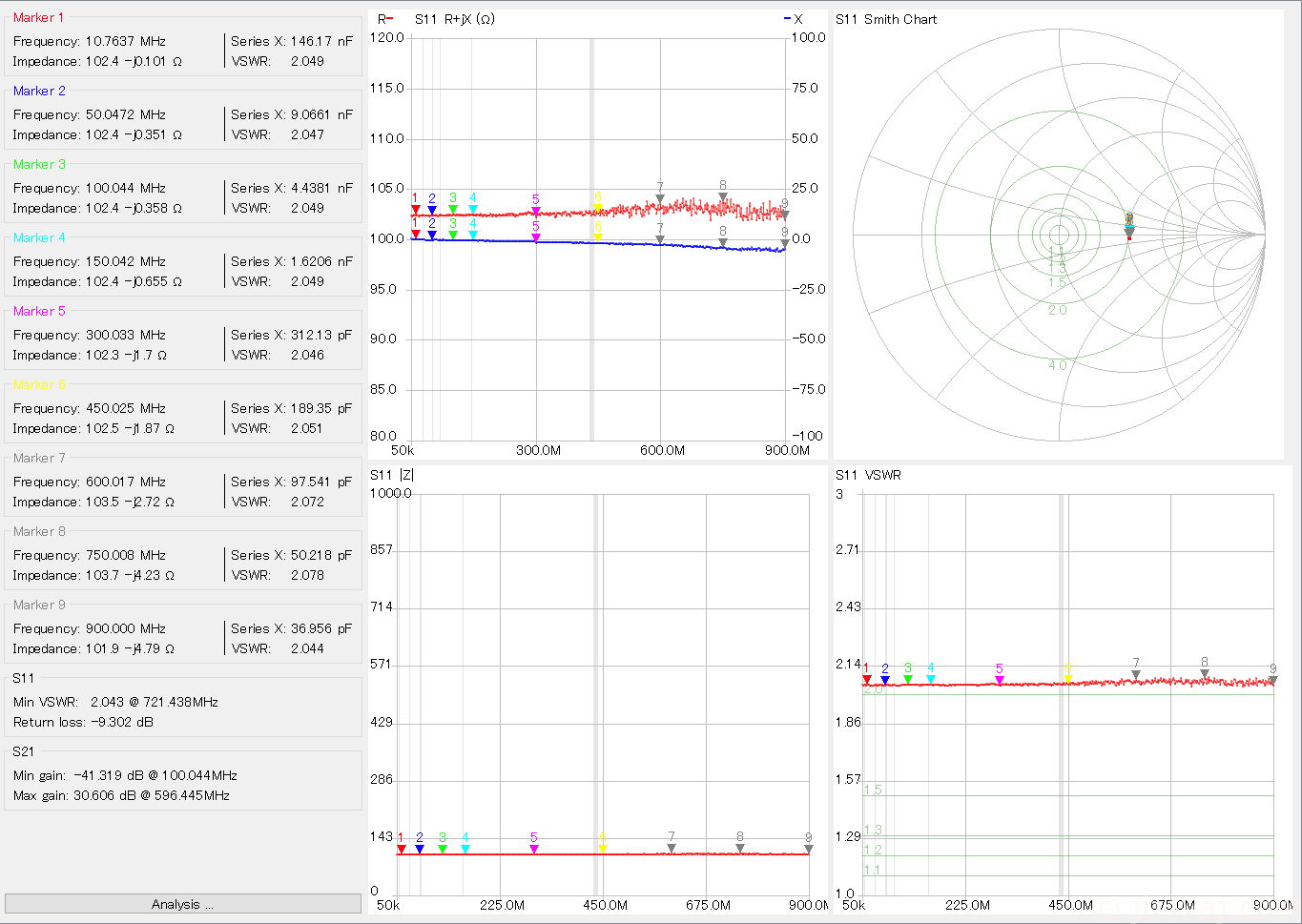The width and height of the screenshot is (1302, 924).
Task: Click the red R legend in R+jX chart
Action: (x=385, y=19)
